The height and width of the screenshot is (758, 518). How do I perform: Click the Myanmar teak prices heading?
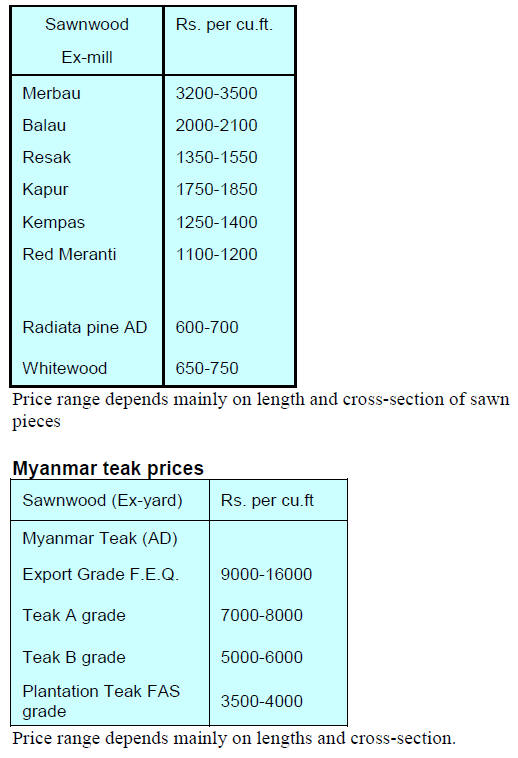pyautogui.click(x=108, y=468)
